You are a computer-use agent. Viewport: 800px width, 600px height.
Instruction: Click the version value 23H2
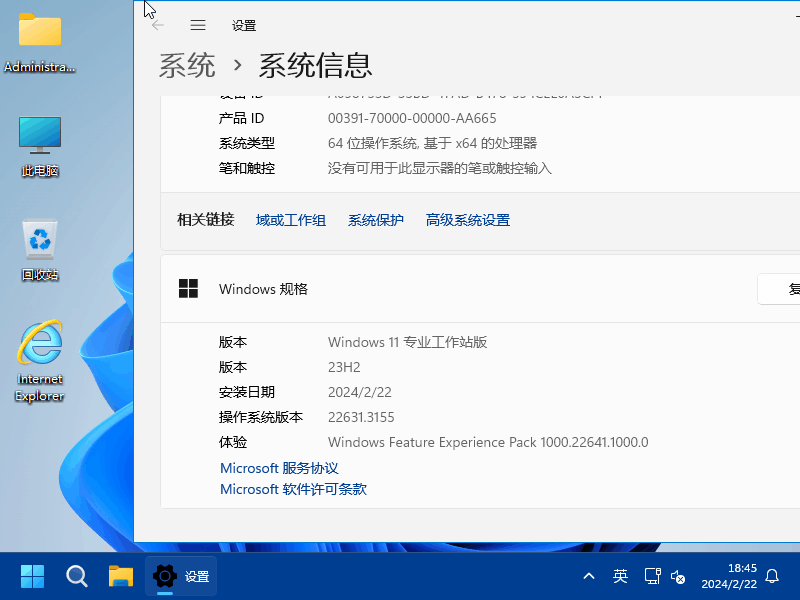click(344, 367)
